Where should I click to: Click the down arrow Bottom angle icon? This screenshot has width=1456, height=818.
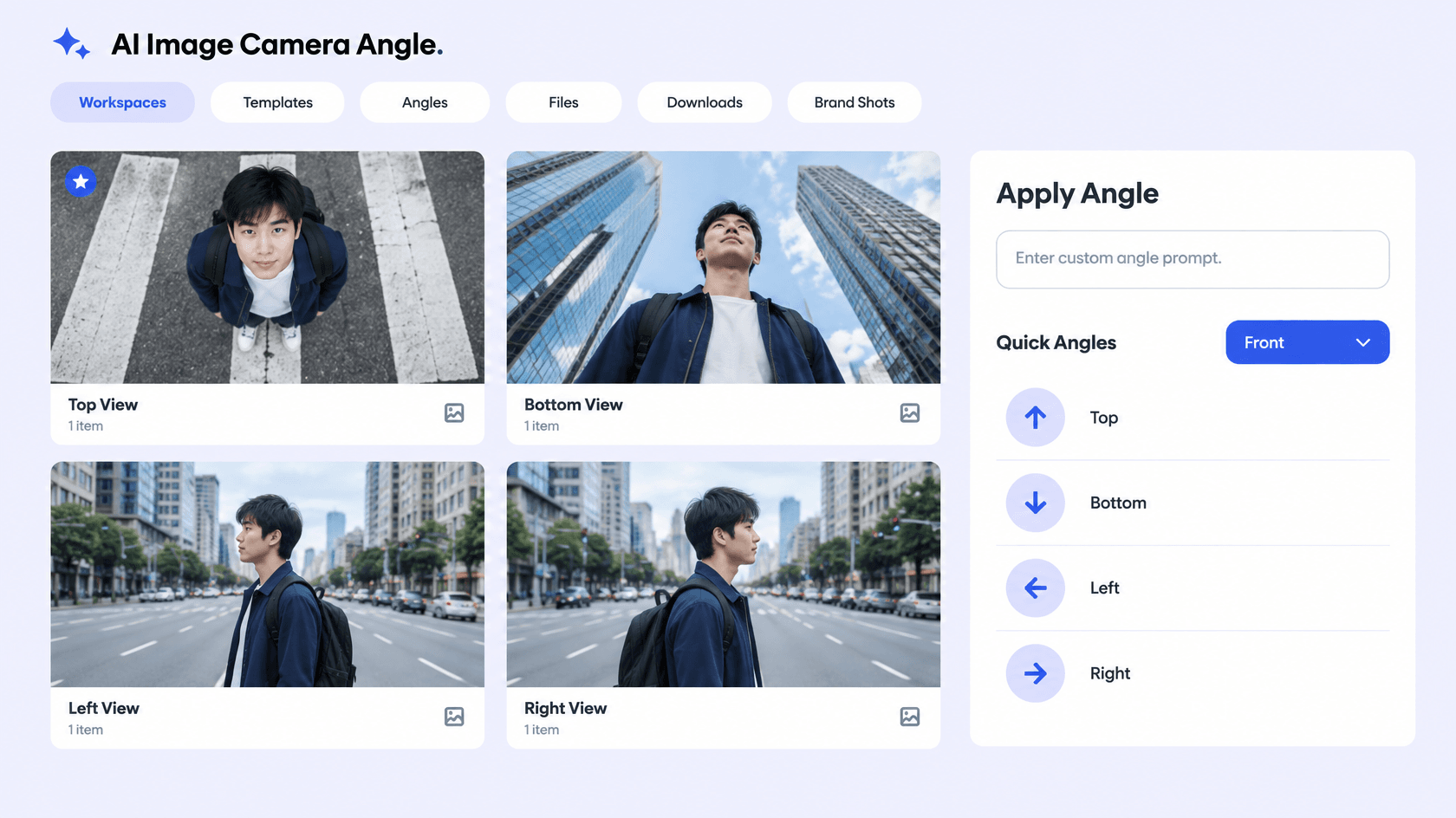tap(1035, 503)
